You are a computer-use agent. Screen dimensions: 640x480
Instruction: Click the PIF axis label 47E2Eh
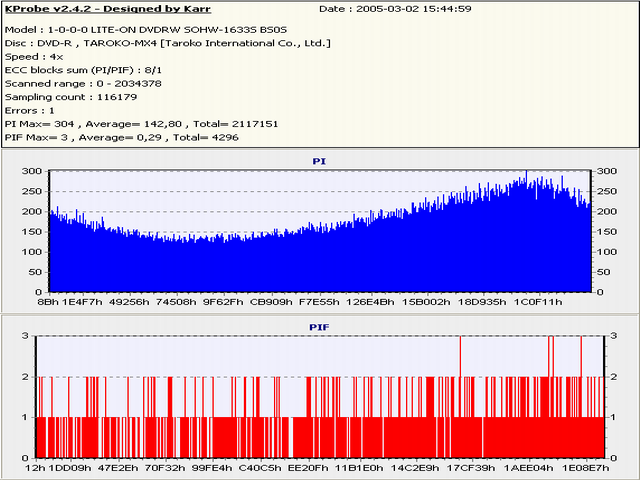tap(118, 468)
